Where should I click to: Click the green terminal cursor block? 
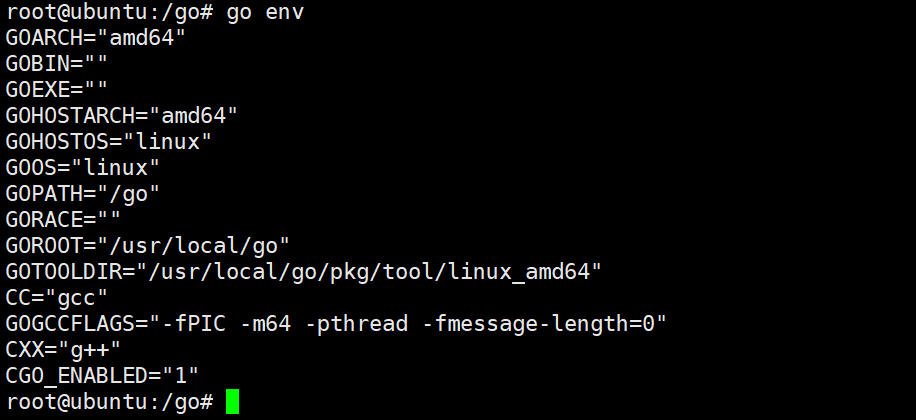[233, 402]
